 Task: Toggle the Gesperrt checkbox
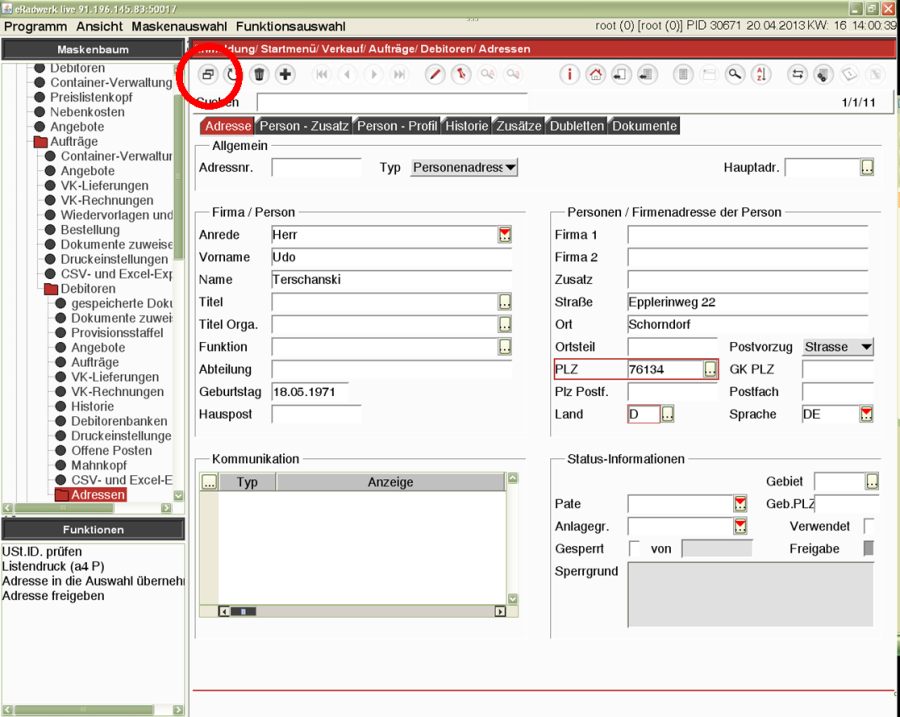(634, 549)
